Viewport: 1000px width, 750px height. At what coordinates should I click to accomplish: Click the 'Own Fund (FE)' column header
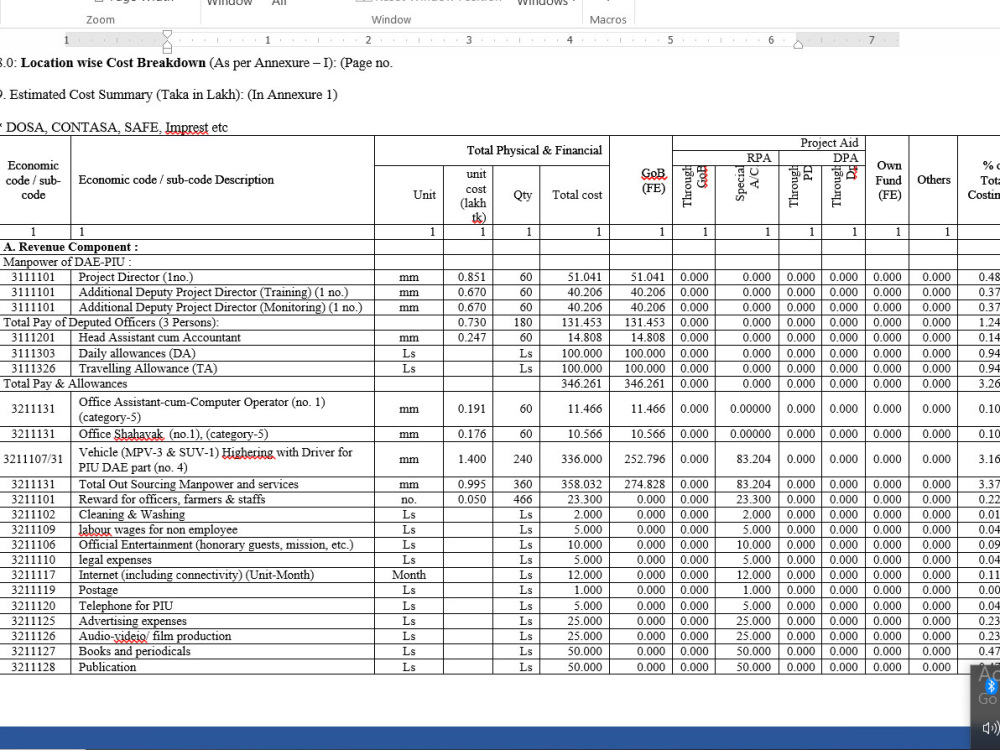[888, 180]
